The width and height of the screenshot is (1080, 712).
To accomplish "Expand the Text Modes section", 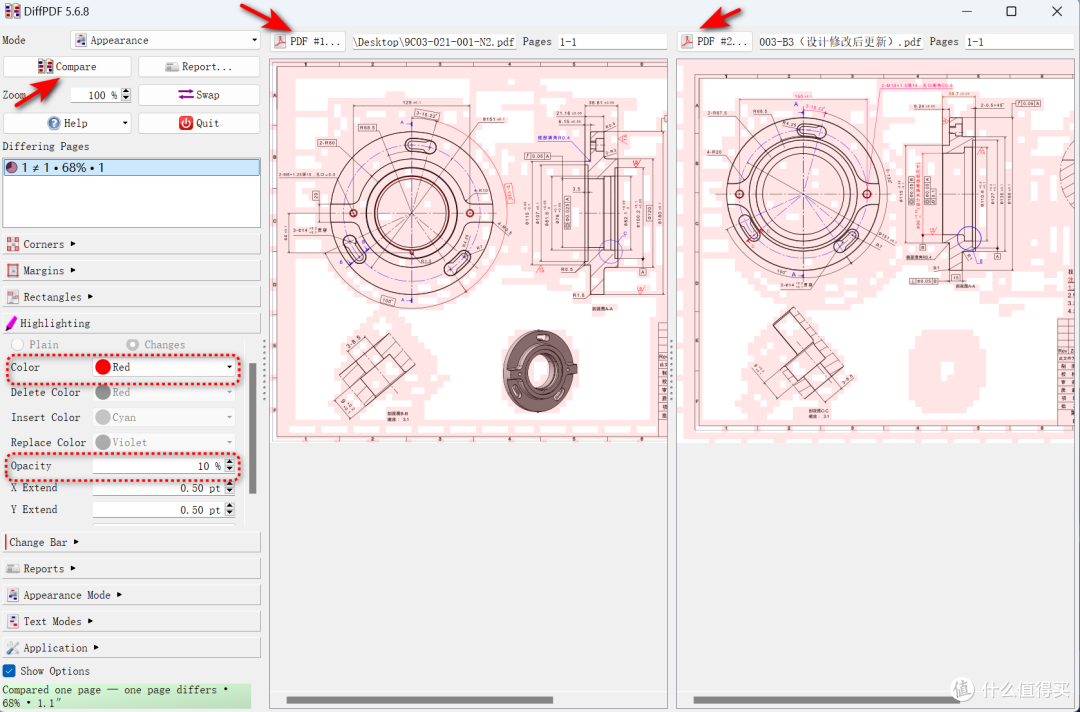I will (x=132, y=621).
